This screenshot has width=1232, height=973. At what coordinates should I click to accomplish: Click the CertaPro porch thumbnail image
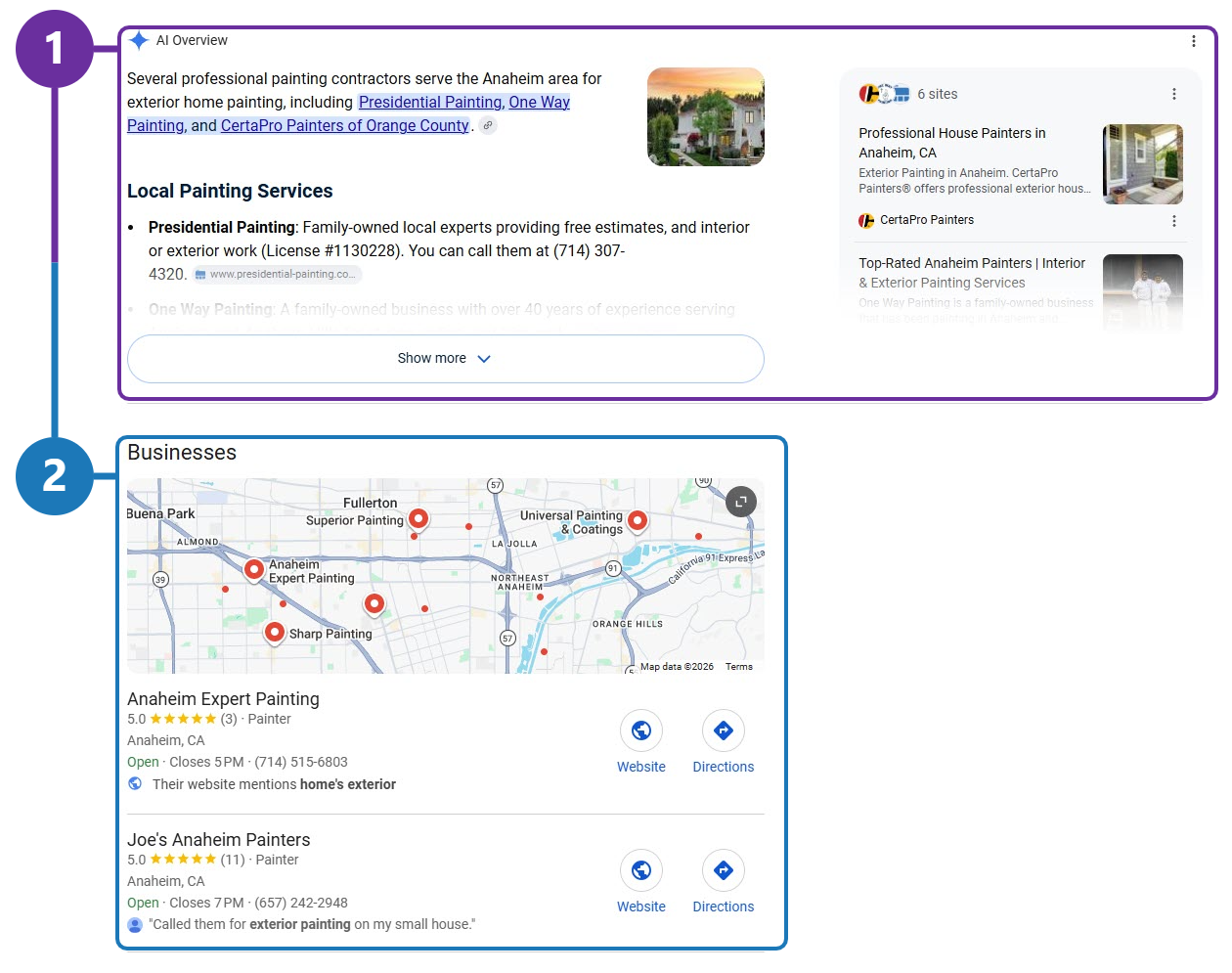coord(1143,164)
